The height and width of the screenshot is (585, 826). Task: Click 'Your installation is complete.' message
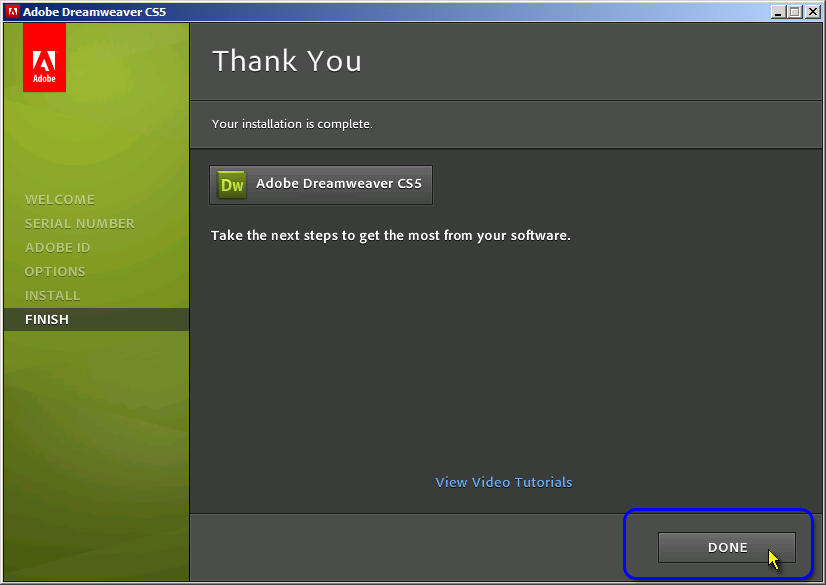click(292, 124)
